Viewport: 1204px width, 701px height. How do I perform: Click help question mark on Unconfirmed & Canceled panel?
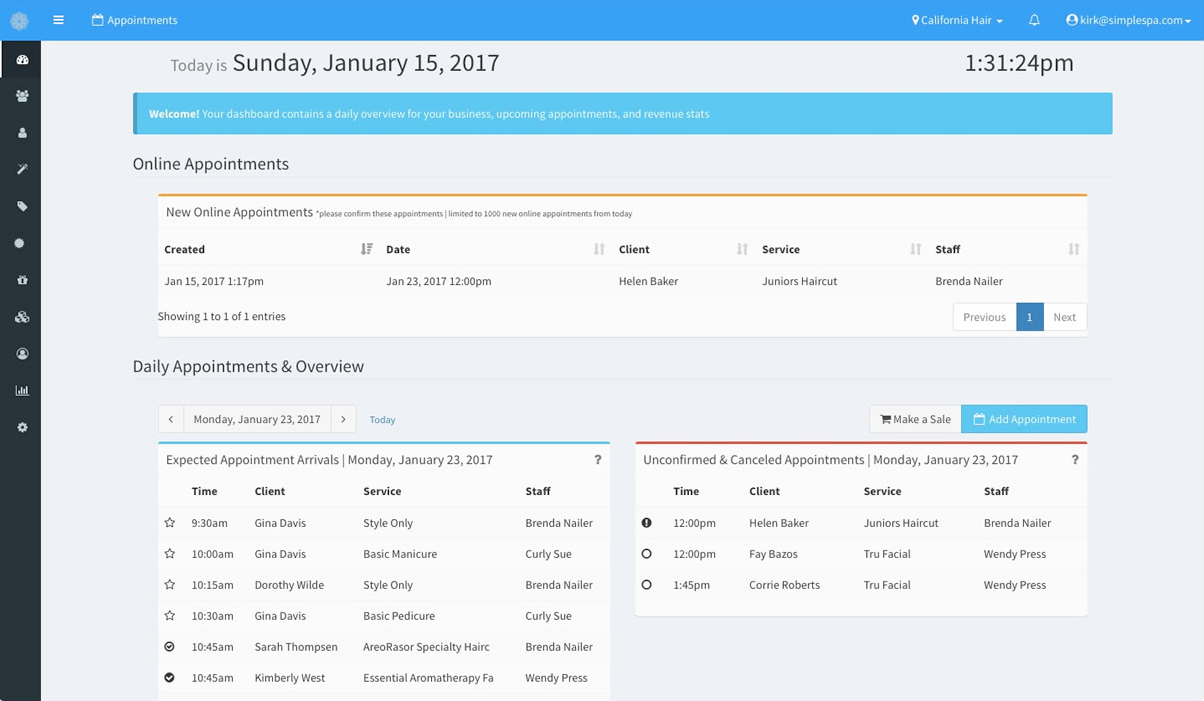click(1075, 460)
